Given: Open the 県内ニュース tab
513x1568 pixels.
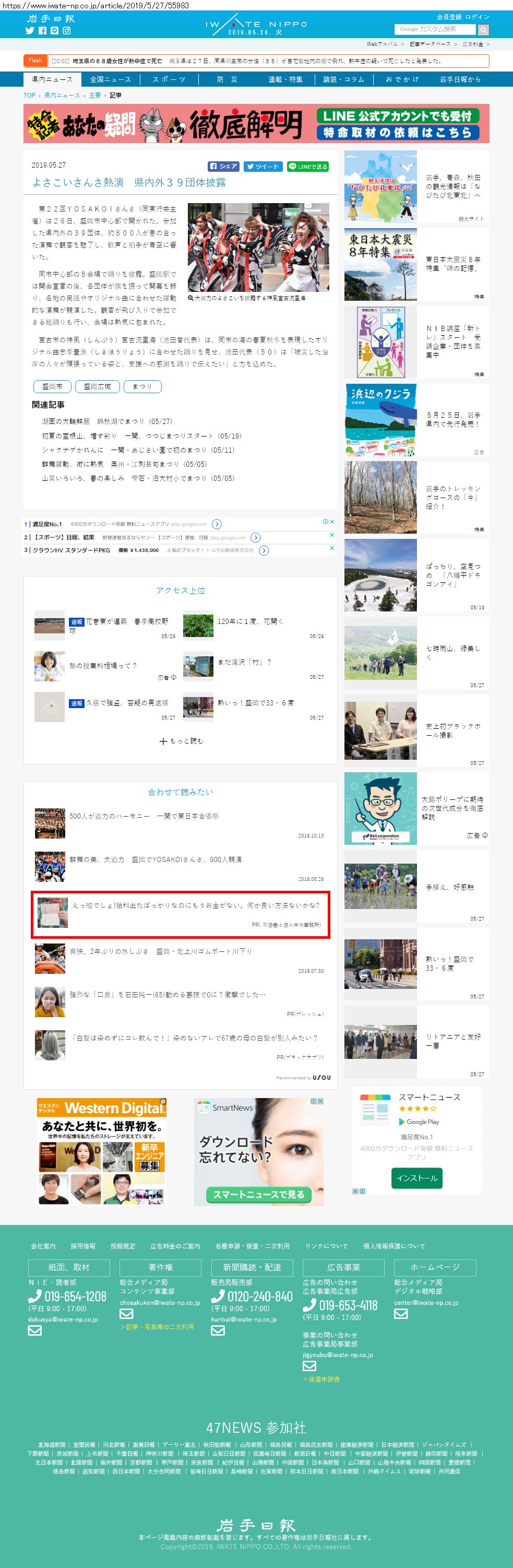Looking at the screenshot, I should pyautogui.click(x=52, y=79).
